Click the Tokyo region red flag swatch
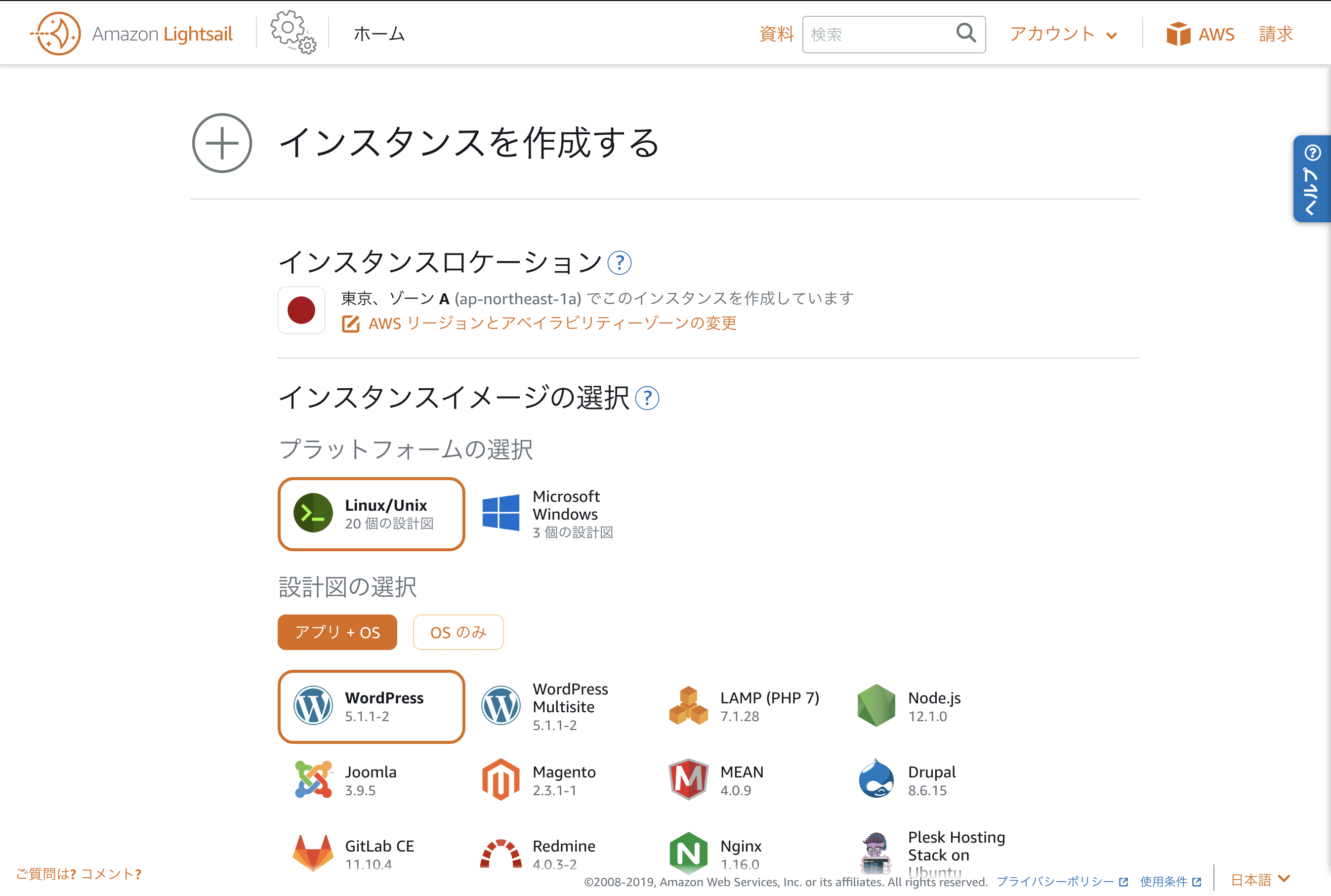 tap(301, 310)
